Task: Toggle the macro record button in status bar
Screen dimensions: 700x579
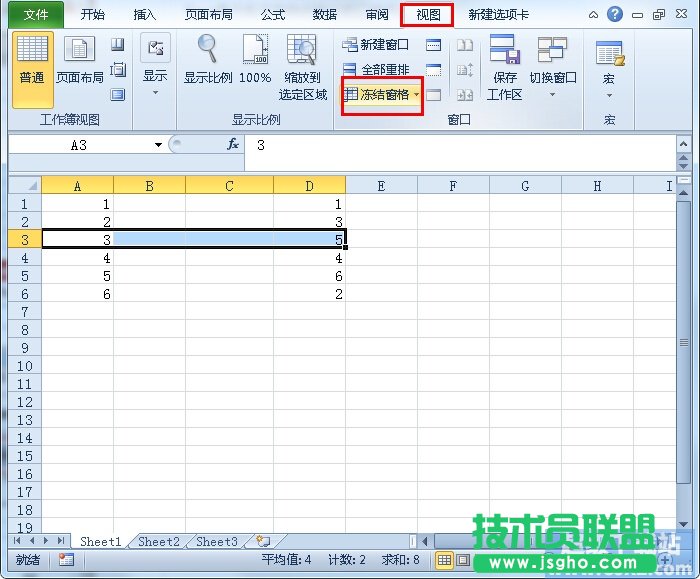Action: tap(66, 560)
